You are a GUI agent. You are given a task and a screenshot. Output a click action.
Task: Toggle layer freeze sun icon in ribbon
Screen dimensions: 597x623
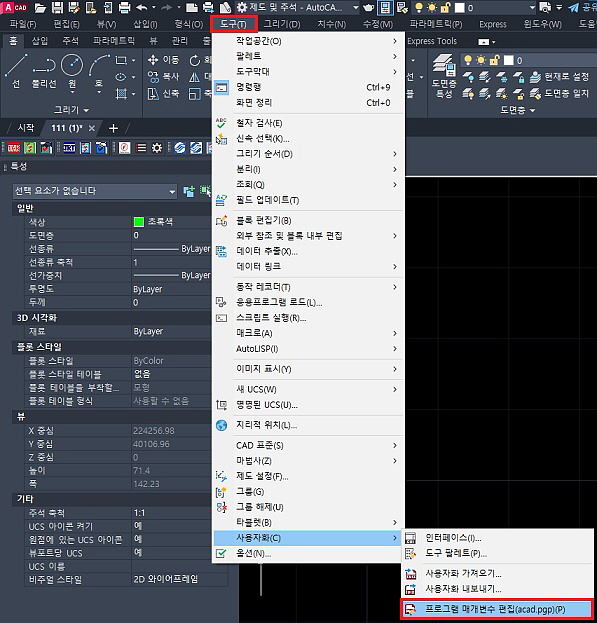[x=481, y=60]
